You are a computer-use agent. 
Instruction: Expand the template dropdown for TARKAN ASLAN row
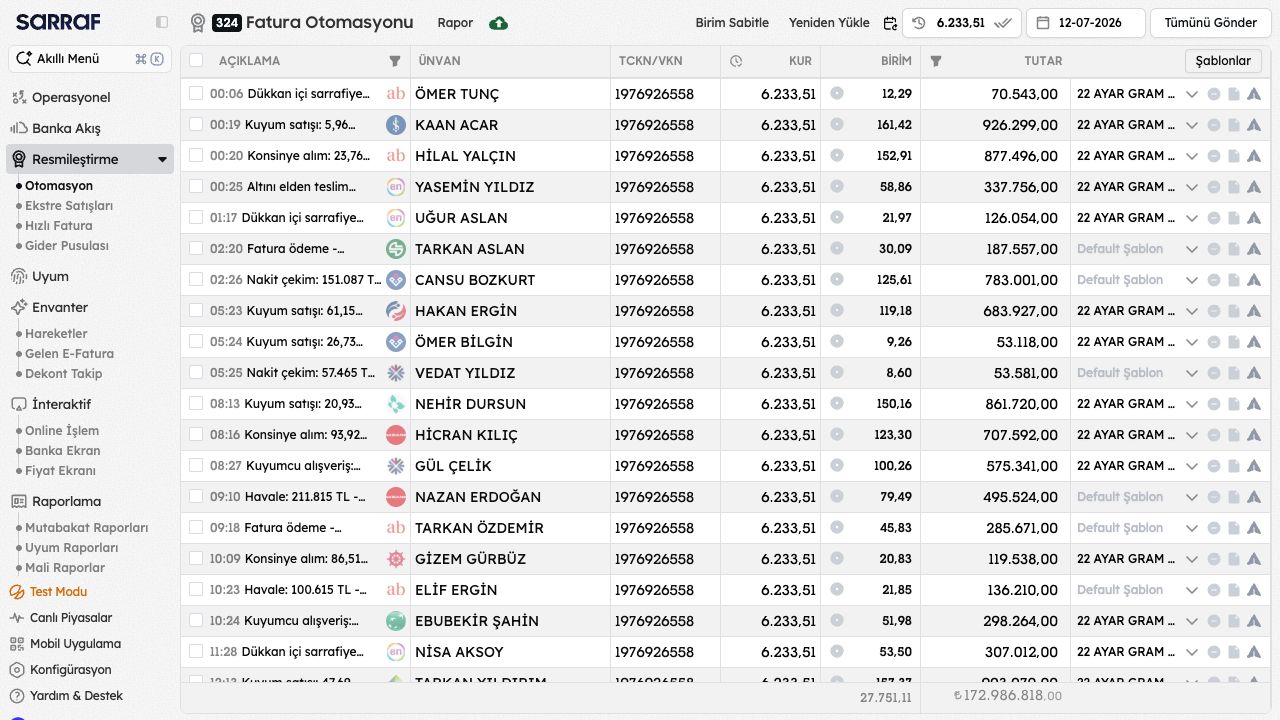1191,249
